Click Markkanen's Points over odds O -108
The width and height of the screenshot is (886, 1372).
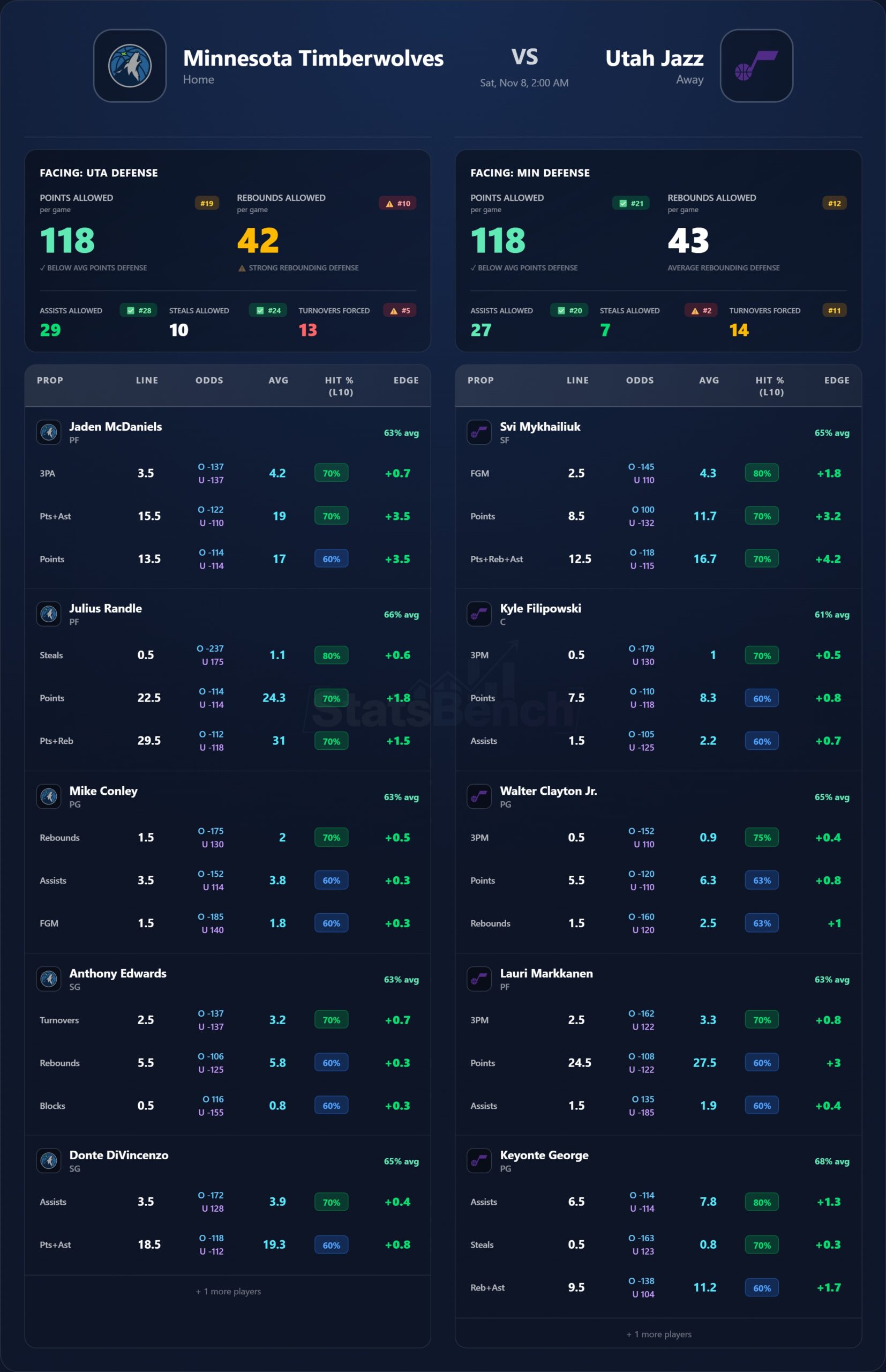642,1056
